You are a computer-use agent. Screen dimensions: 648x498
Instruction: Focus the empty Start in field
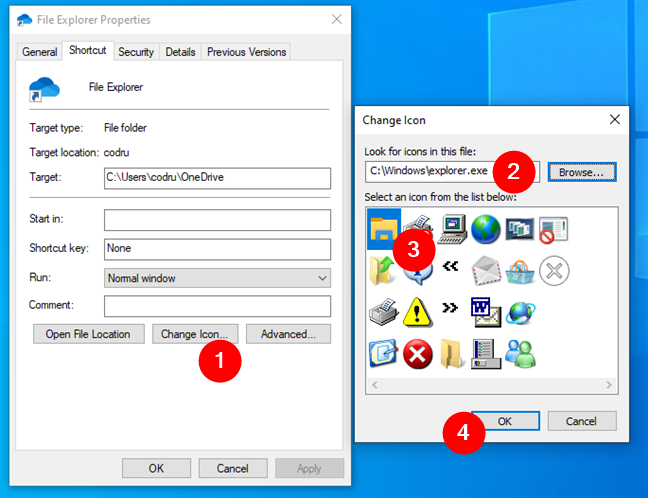click(x=217, y=219)
